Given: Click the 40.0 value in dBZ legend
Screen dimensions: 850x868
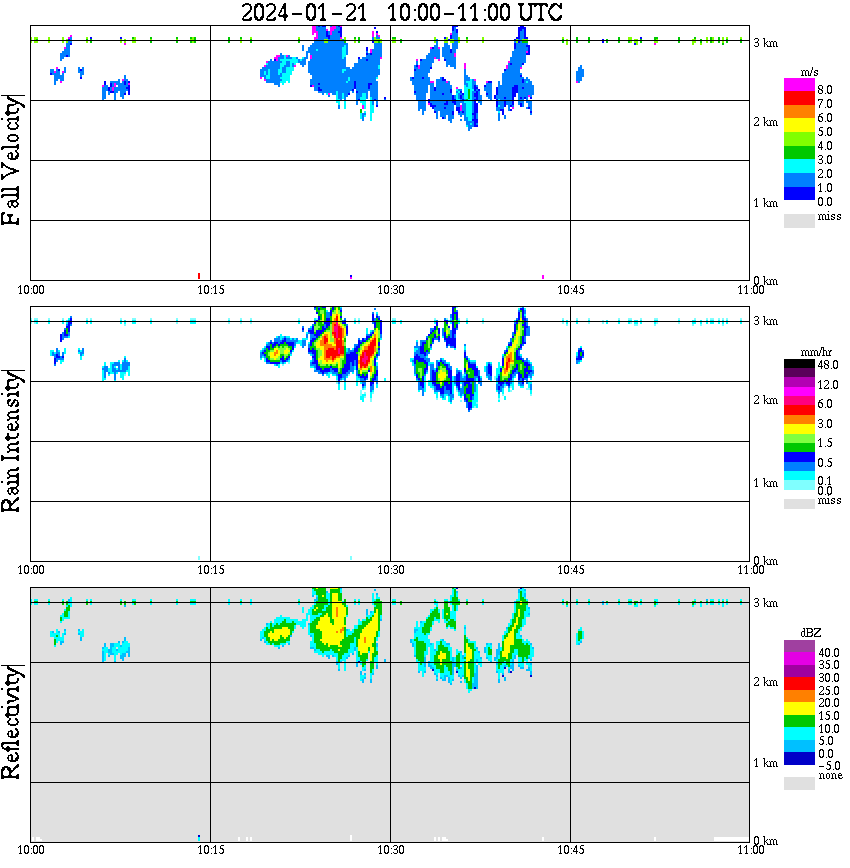Looking at the screenshot, I should pos(829,653).
